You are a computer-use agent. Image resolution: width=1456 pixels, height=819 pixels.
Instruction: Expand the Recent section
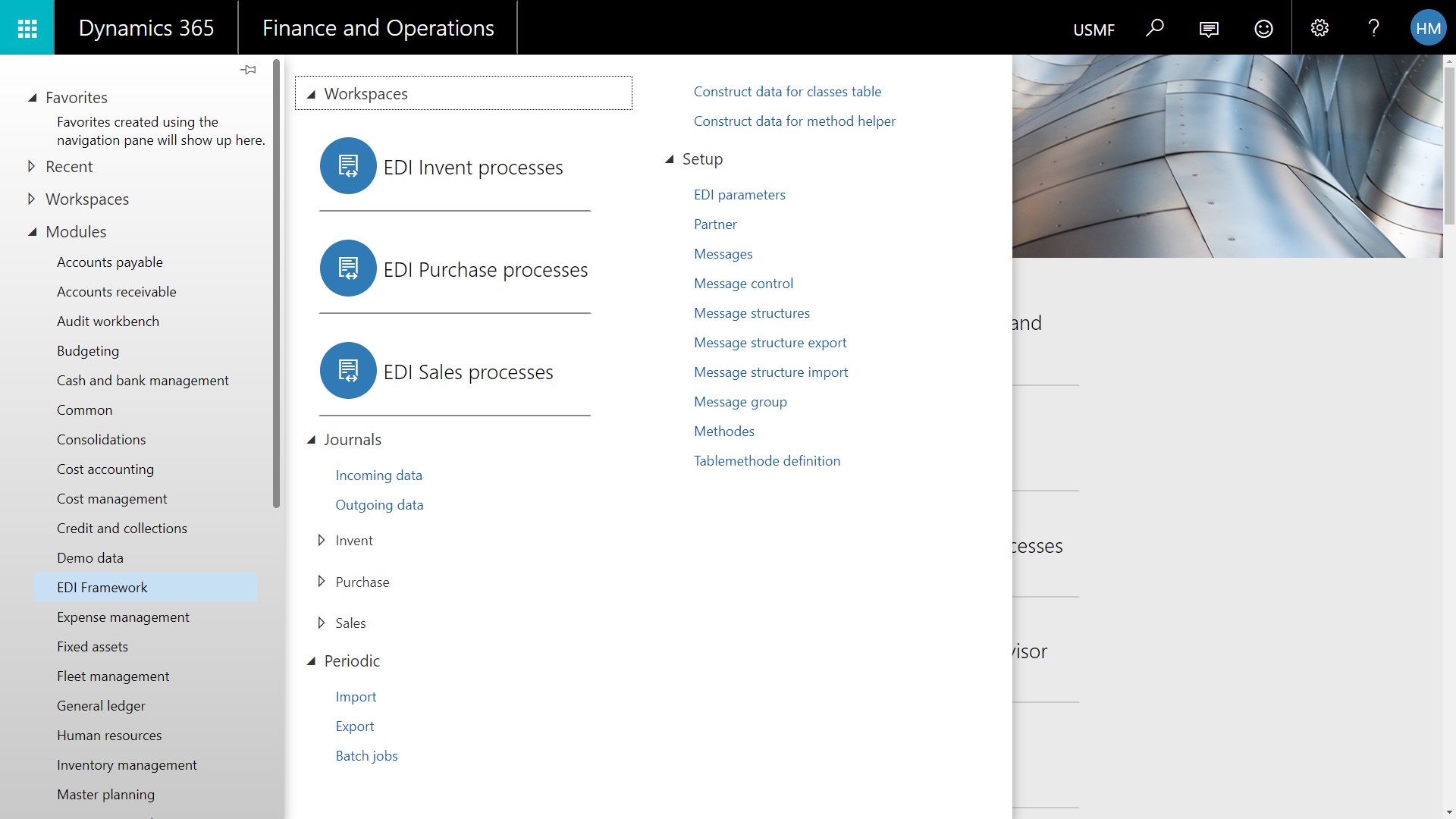pos(31,166)
